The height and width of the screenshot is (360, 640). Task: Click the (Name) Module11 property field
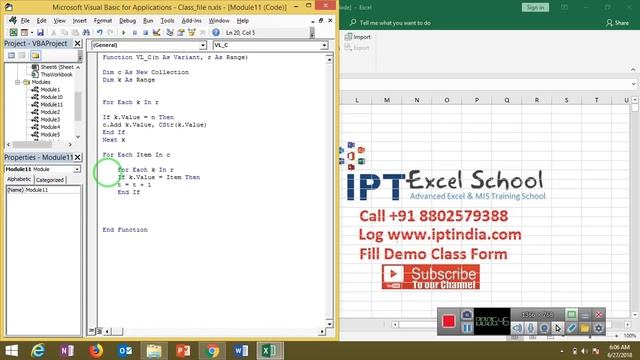43,190
